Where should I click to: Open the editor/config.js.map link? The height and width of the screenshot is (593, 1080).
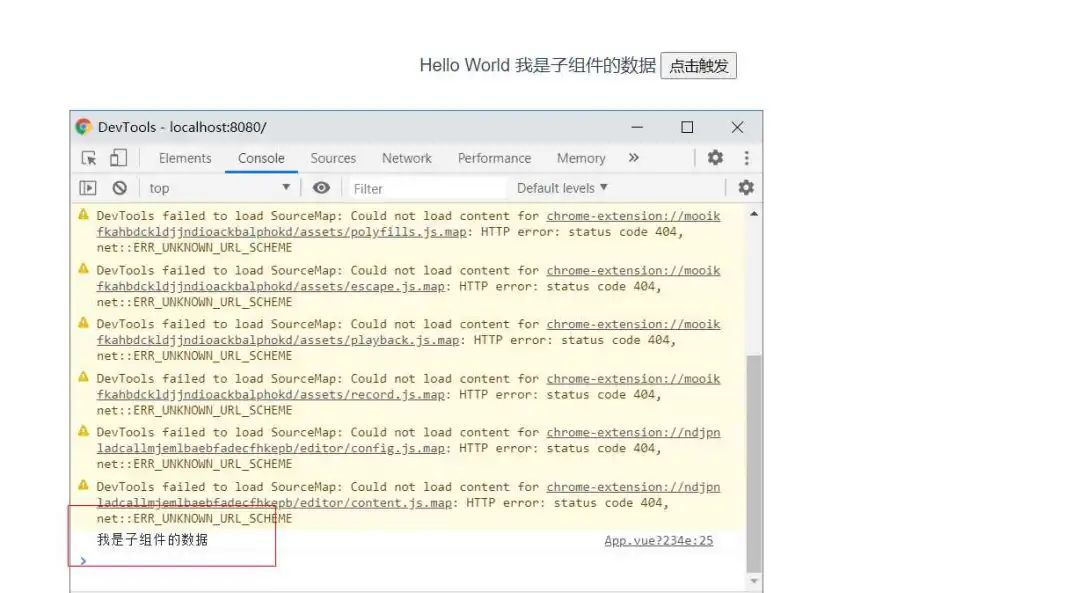(x=408, y=440)
